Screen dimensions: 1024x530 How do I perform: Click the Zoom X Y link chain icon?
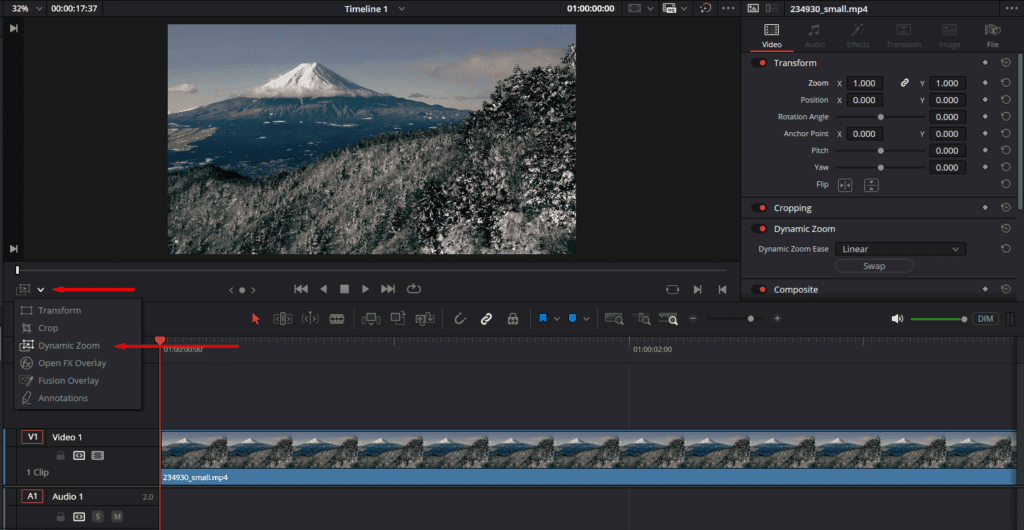904,83
